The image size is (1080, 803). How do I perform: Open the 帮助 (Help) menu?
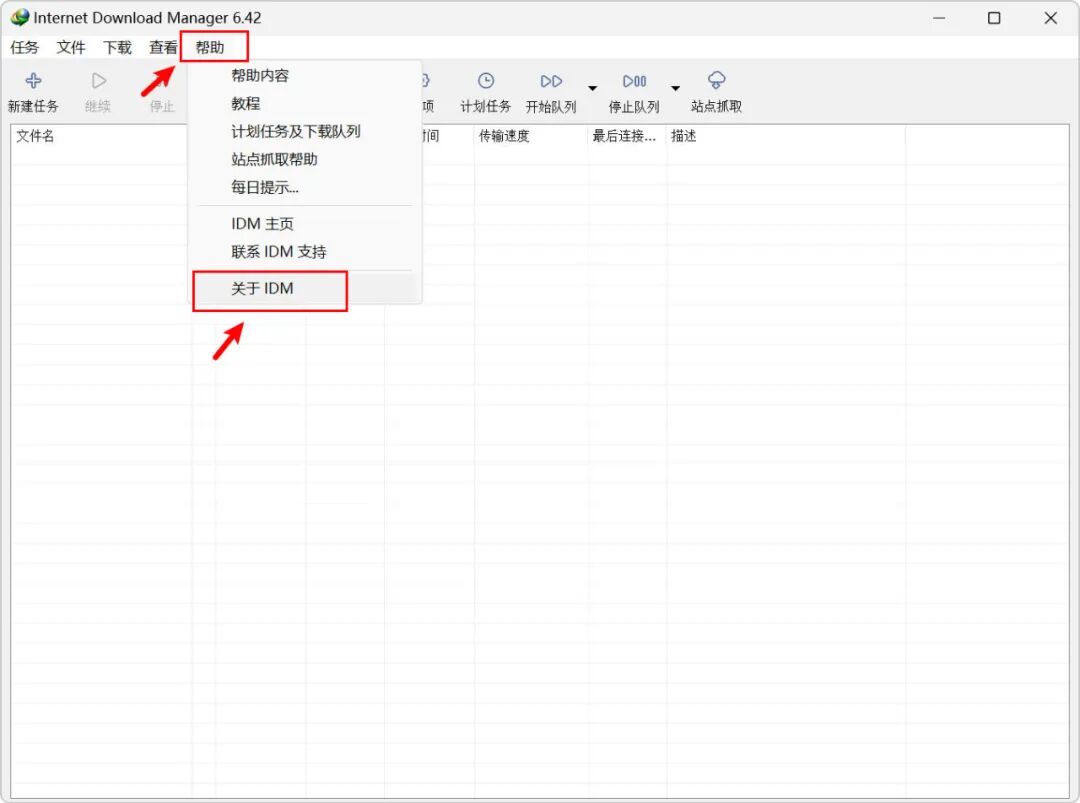point(210,47)
